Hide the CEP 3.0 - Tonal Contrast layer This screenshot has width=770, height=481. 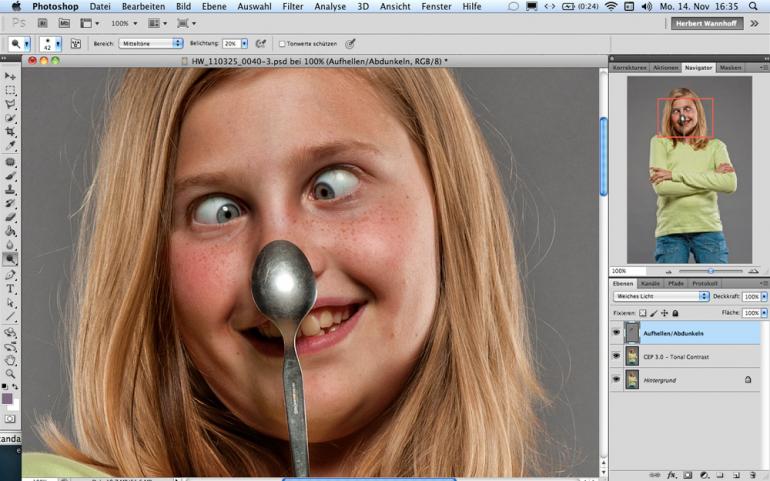tap(616, 356)
